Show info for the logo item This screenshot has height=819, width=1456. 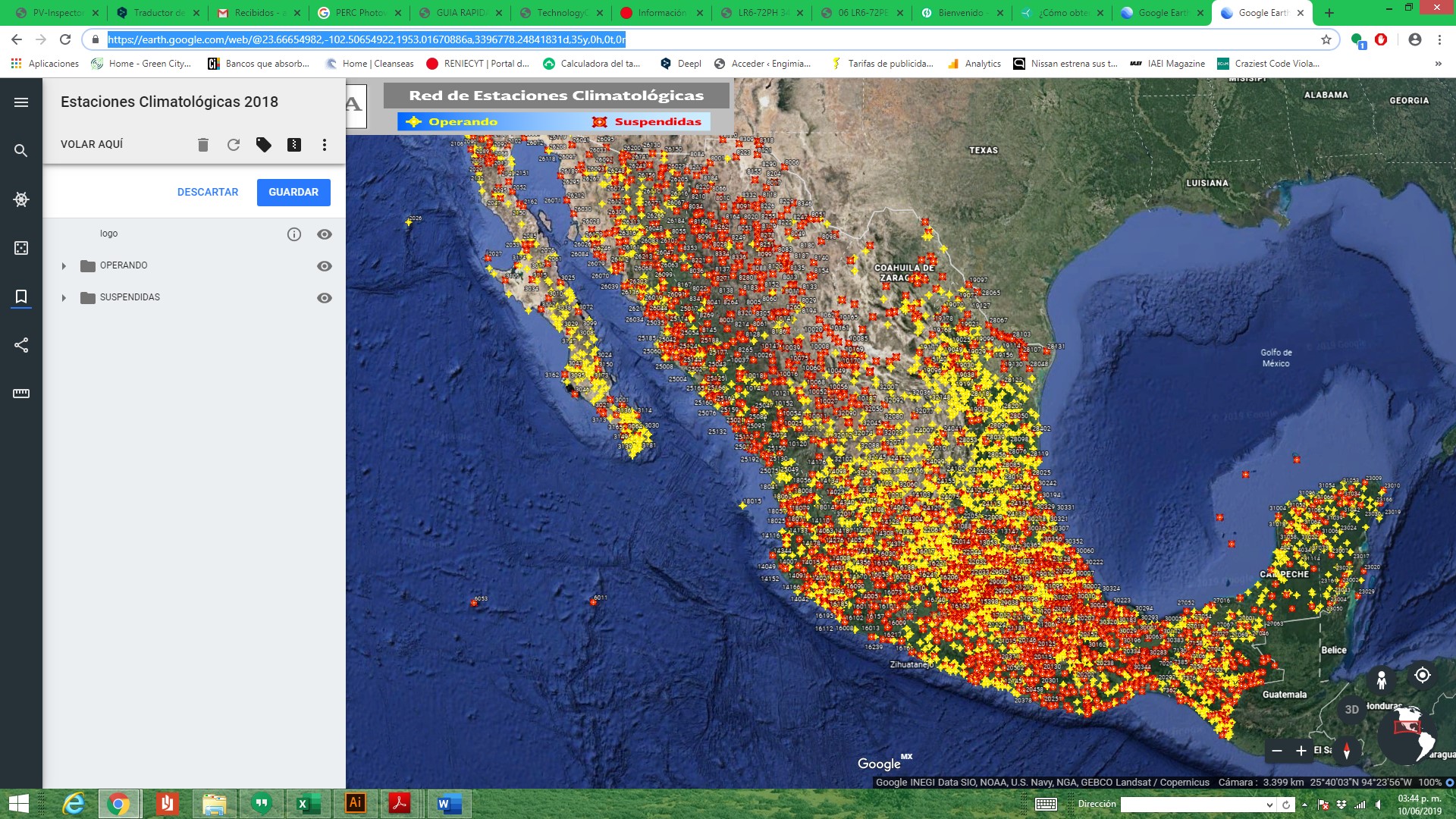[294, 234]
